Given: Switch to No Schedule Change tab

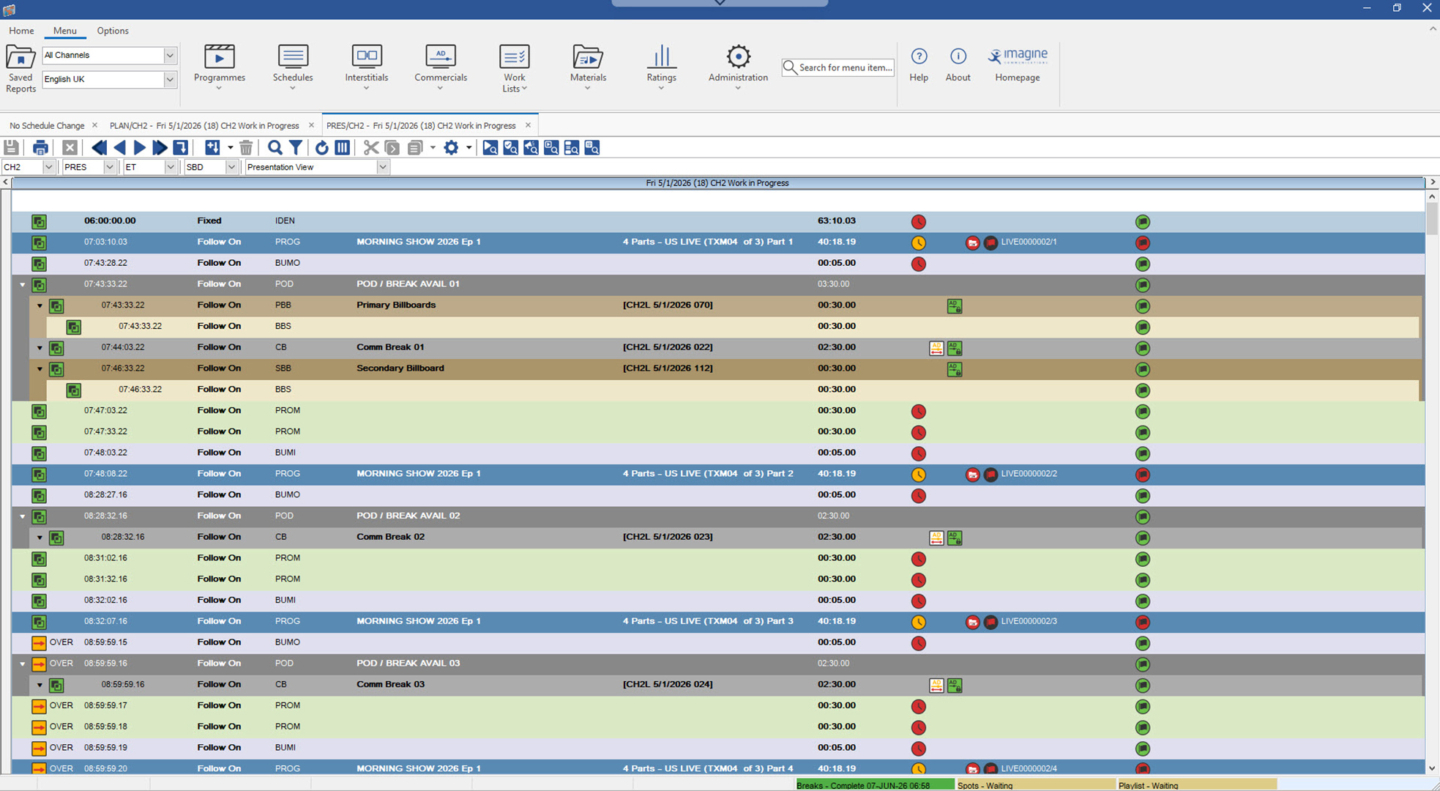Looking at the screenshot, I should 47,126.
